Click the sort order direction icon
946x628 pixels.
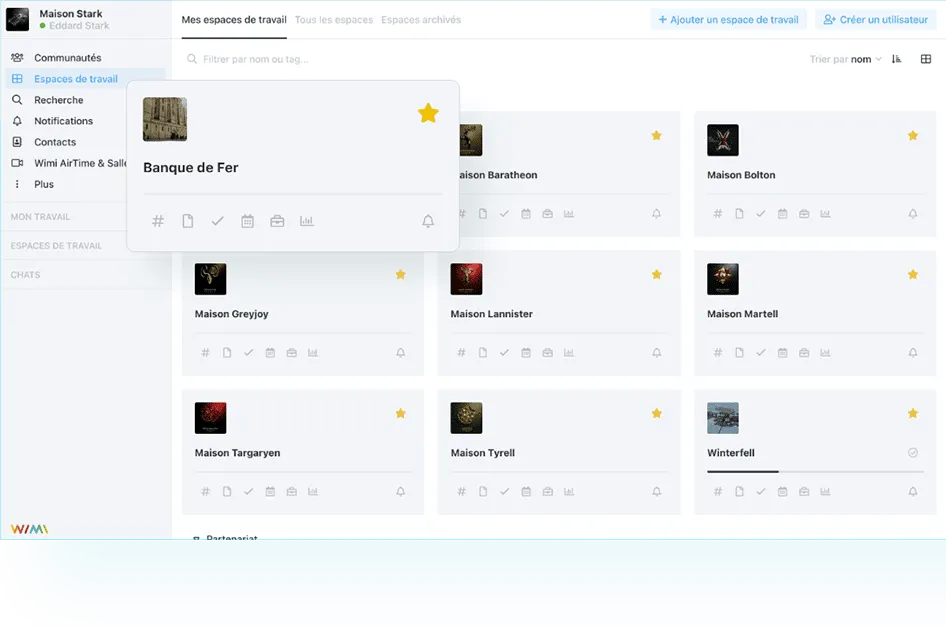pos(896,59)
